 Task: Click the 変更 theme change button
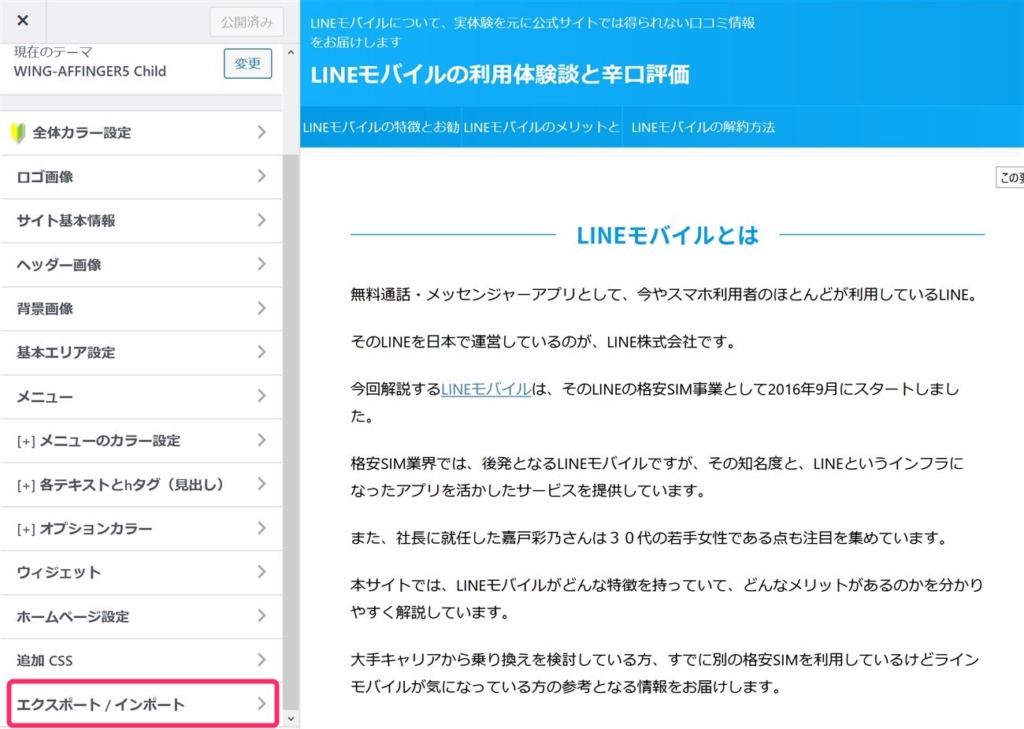(x=248, y=63)
